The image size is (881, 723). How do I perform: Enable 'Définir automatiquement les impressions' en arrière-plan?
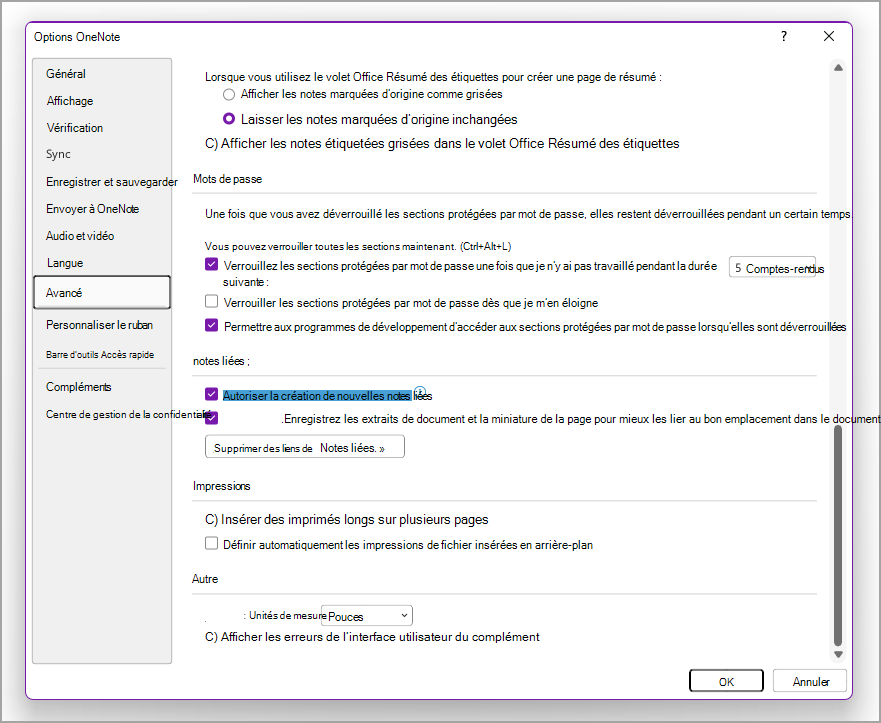click(211, 543)
